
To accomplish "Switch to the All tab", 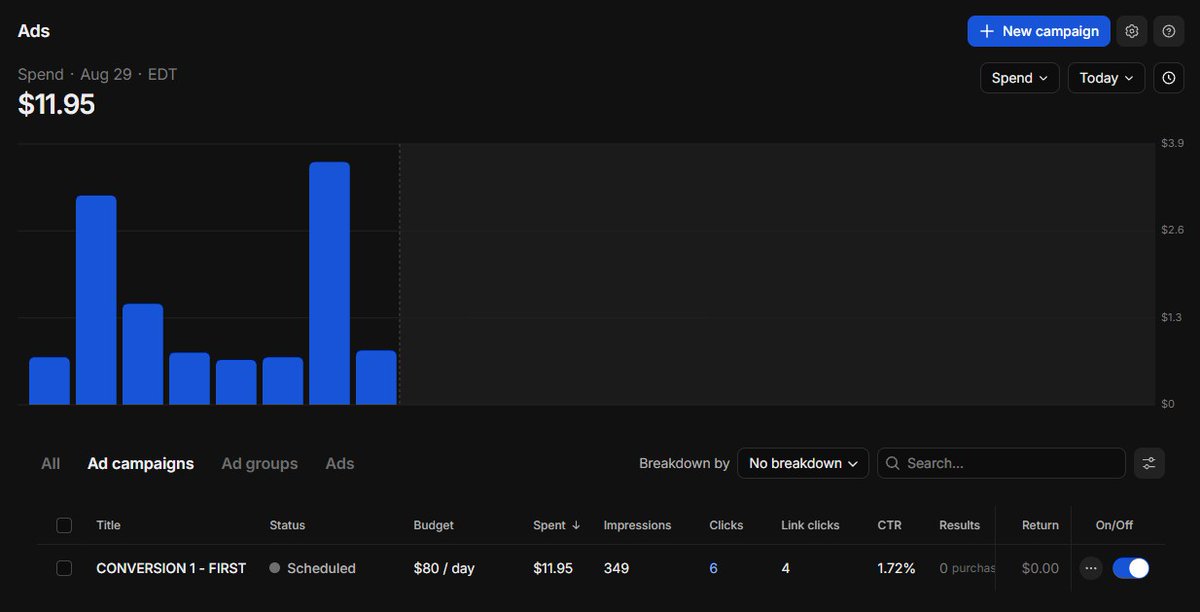I will click(x=51, y=464).
